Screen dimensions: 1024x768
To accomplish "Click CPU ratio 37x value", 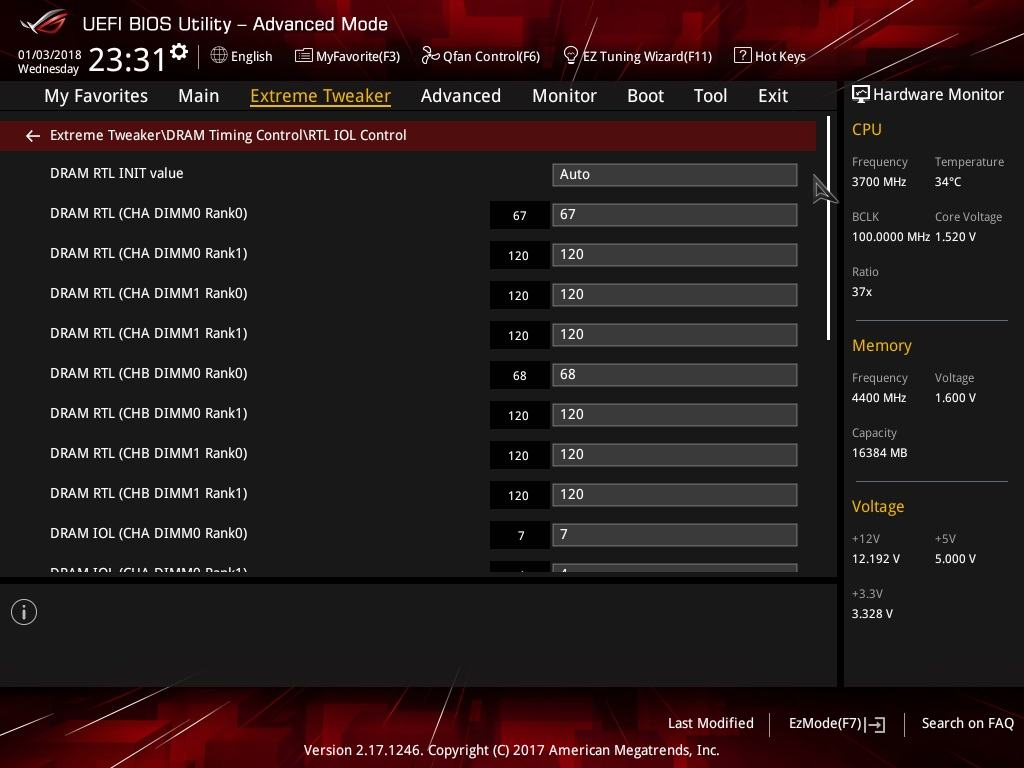I will point(861,292).
